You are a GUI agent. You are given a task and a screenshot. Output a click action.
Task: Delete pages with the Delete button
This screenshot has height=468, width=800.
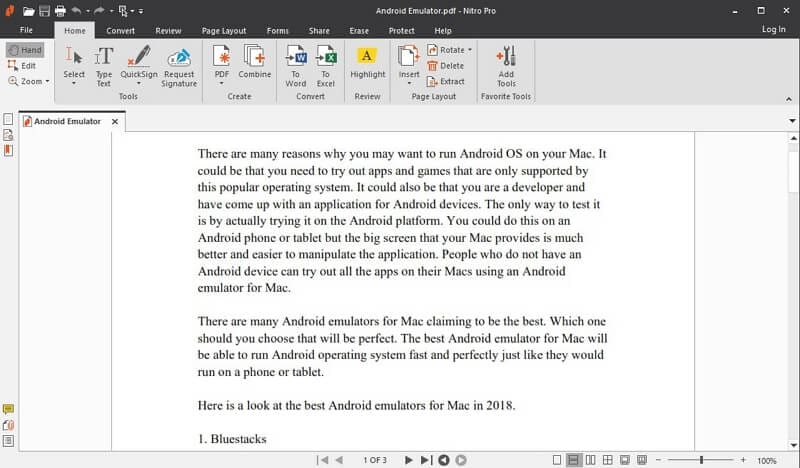click(x=446, y=66)
